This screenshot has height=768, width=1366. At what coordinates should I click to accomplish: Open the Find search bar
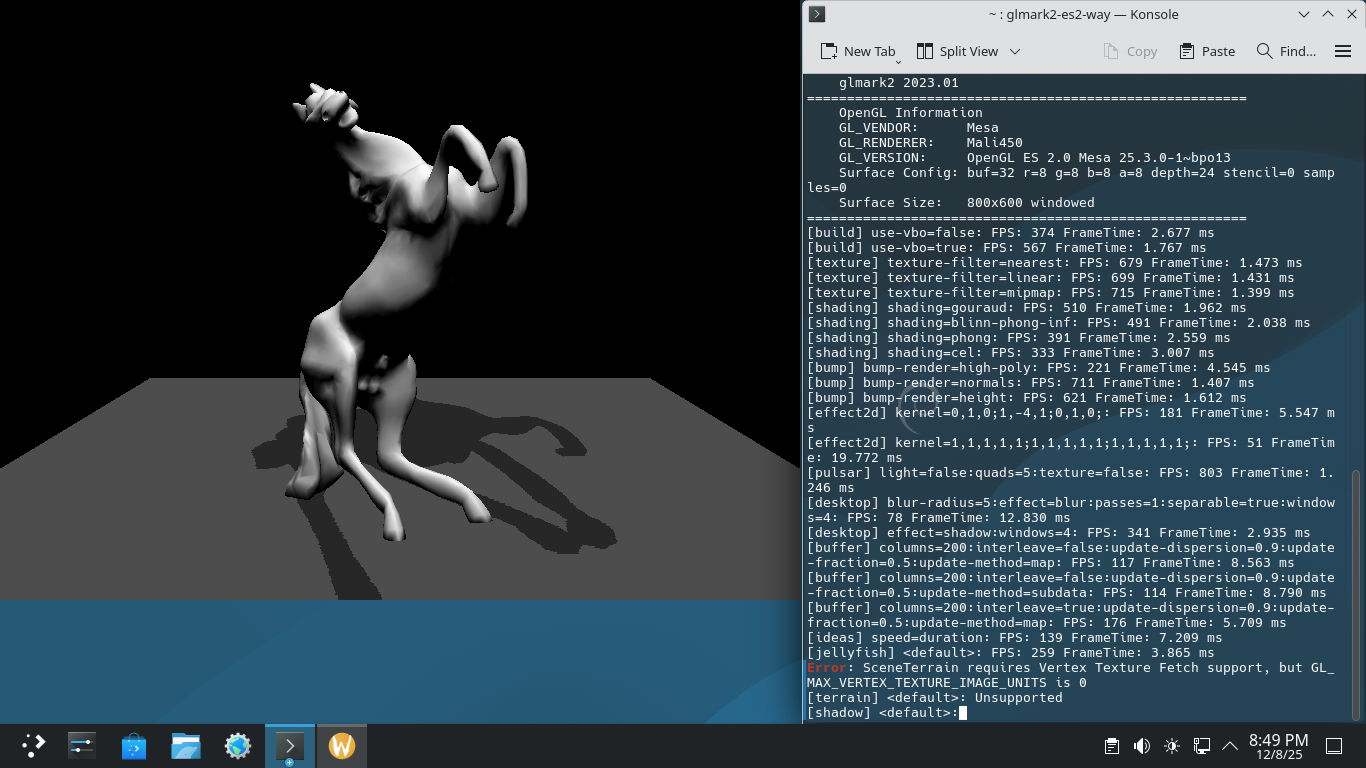point(1286,51)
